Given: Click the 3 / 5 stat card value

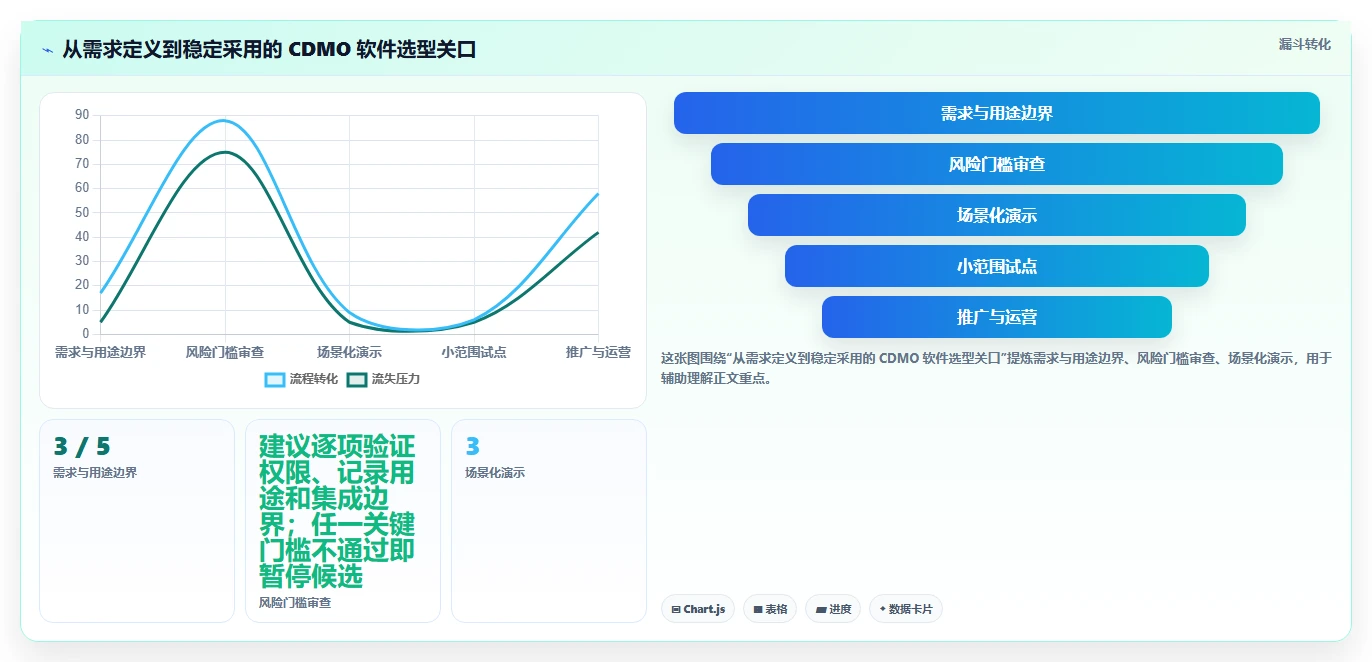Looking at the screenshot, I should (x=82, y=447).
